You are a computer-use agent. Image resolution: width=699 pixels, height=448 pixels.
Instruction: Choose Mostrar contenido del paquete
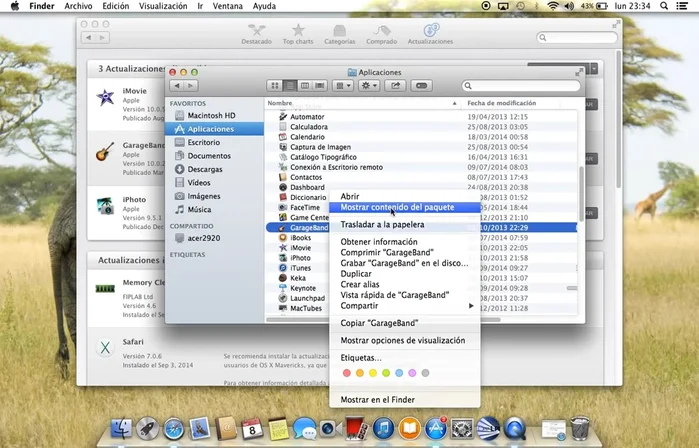tap(397, 207)
